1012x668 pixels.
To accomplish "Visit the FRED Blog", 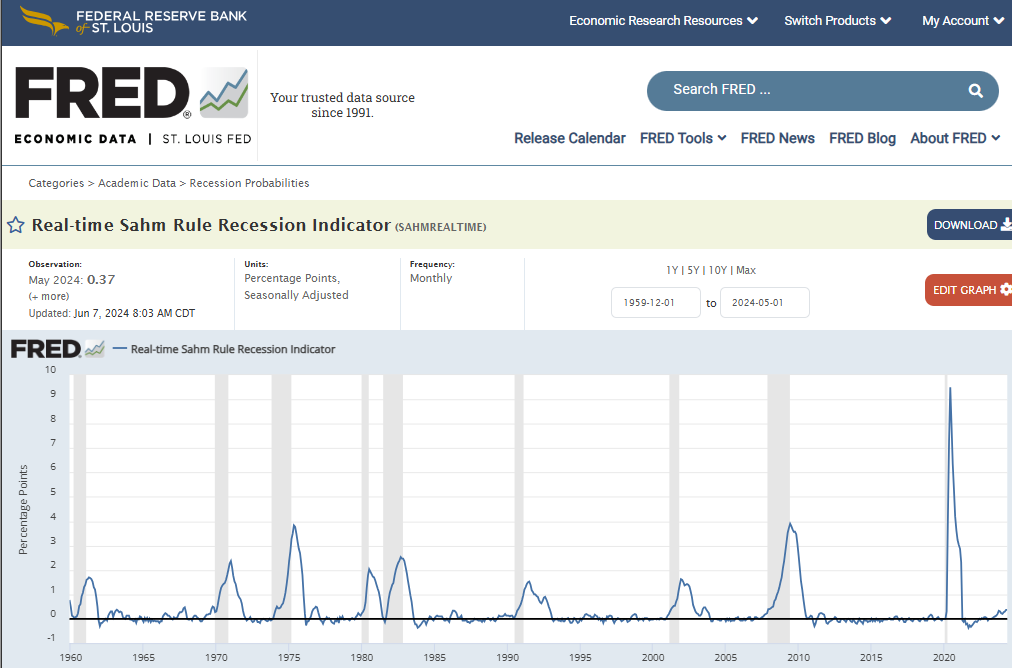I will point(862,138).
